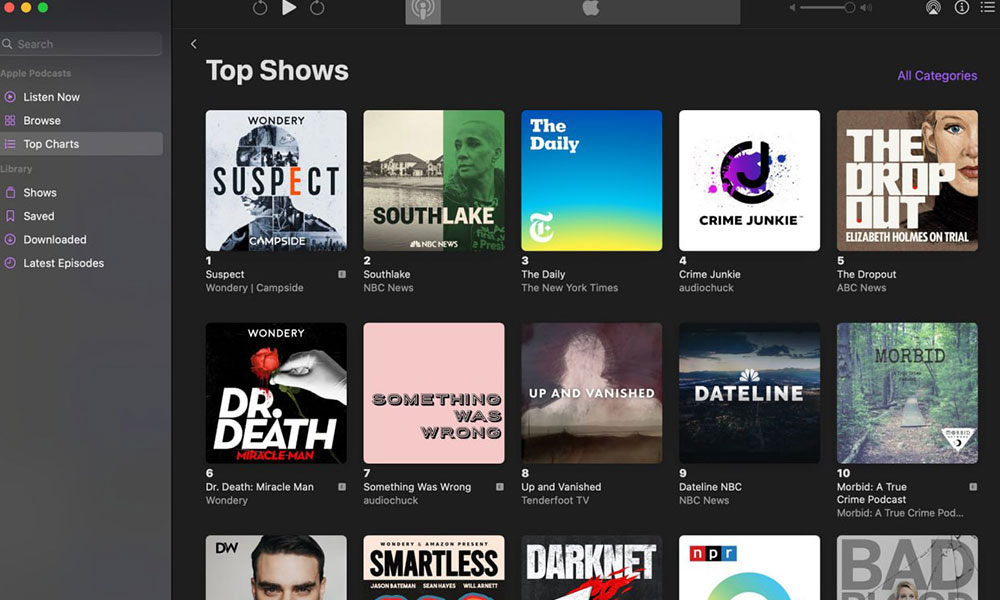The height and width of the screenshot is (600, 1000).
Task: Click the Downloaded icon in the sidebar
Action: (10, 240)
